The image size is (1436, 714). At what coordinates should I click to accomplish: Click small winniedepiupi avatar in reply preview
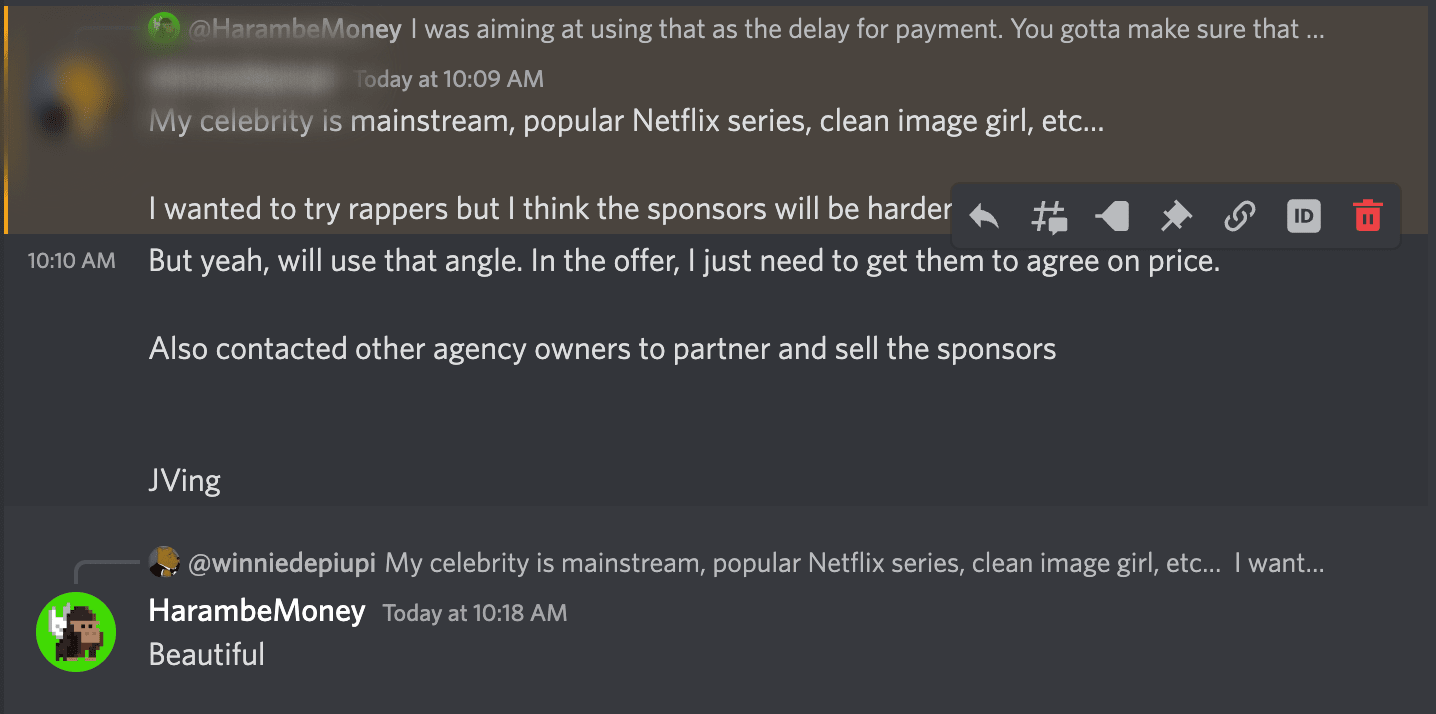164,562
